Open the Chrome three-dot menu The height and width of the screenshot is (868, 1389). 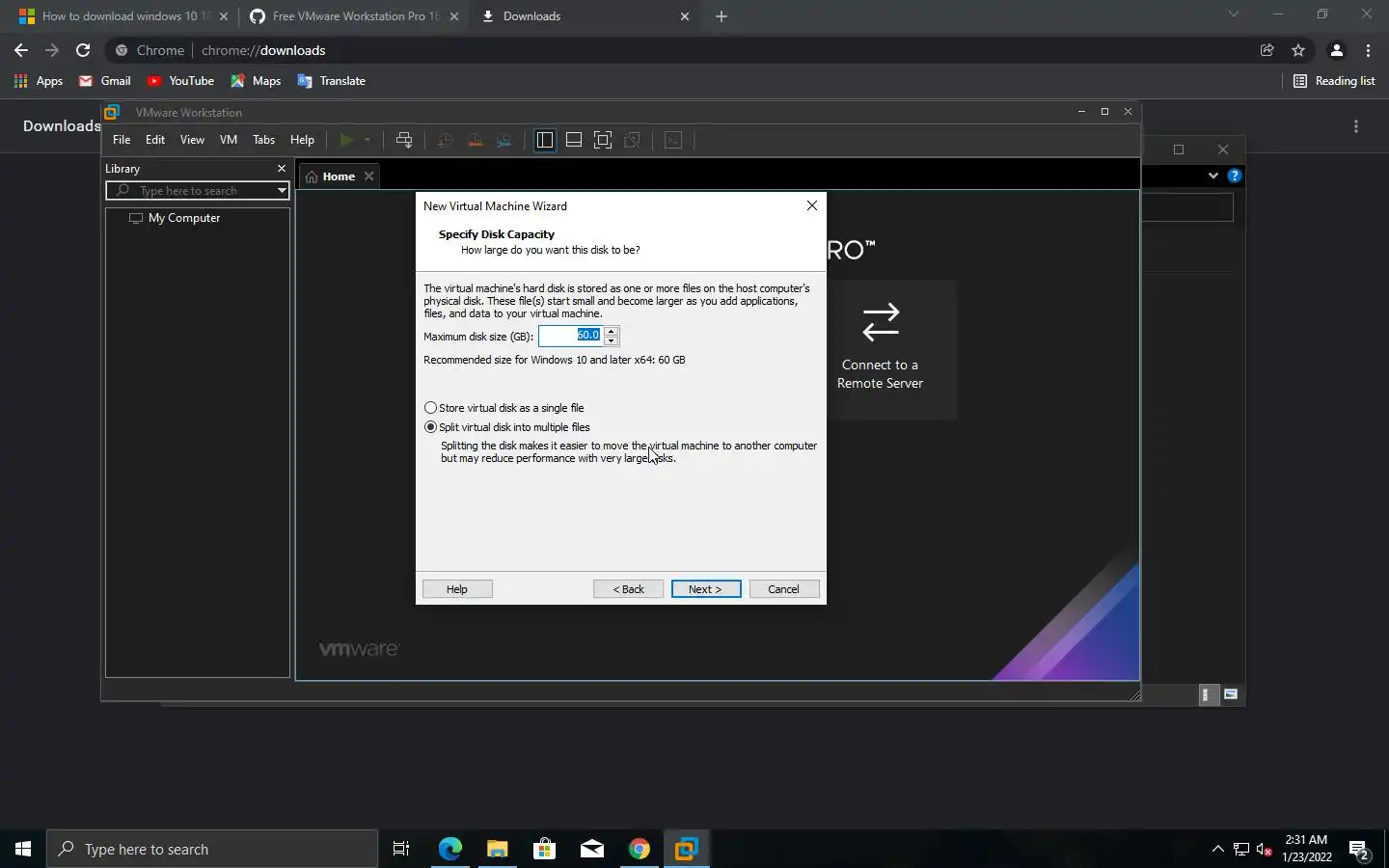pyautogui.click(x=1369, y=50)
